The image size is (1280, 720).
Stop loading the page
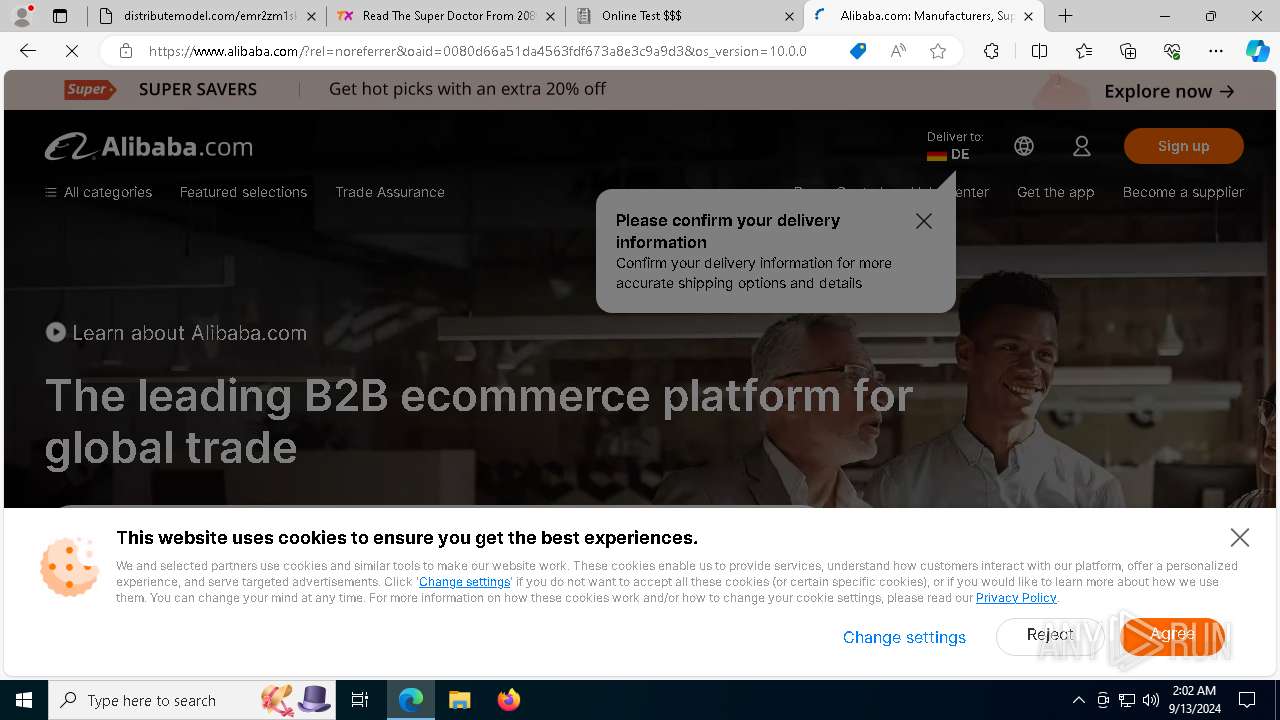[71, 51]
